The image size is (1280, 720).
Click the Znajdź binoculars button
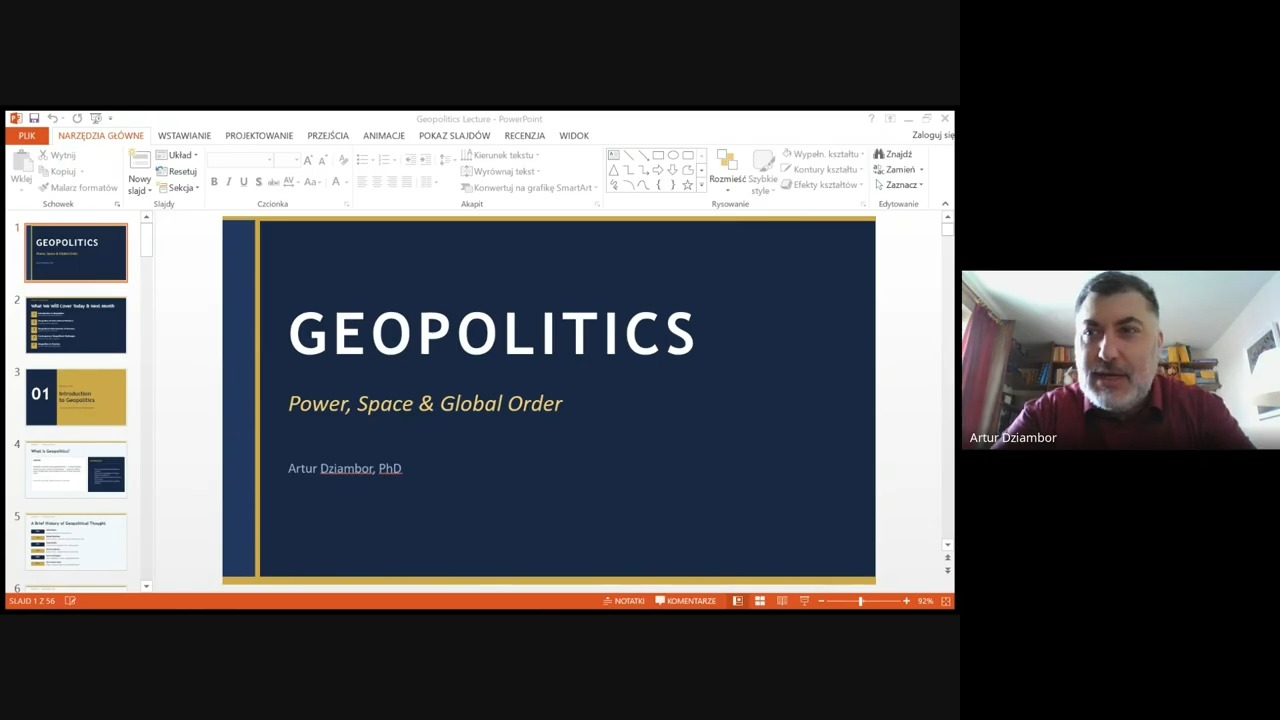[x=893, y=154]
